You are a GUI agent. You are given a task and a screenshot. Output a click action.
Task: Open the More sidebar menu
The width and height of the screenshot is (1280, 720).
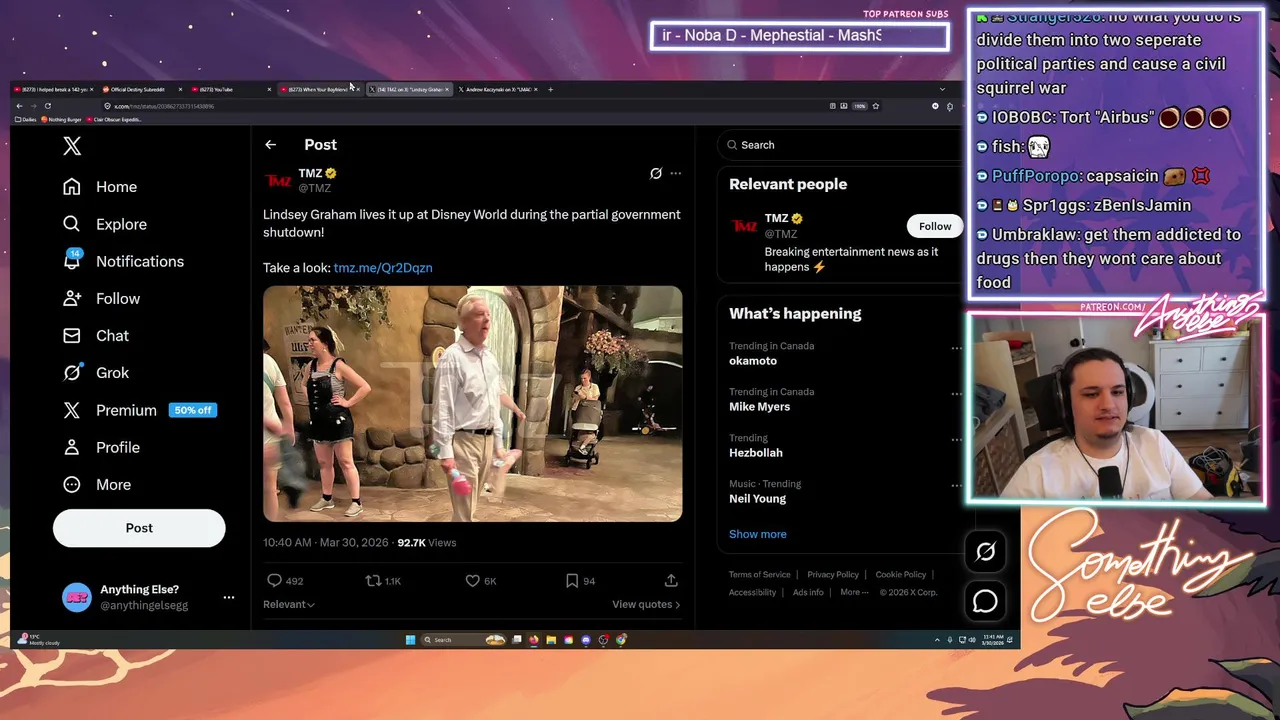pos(97,484)
